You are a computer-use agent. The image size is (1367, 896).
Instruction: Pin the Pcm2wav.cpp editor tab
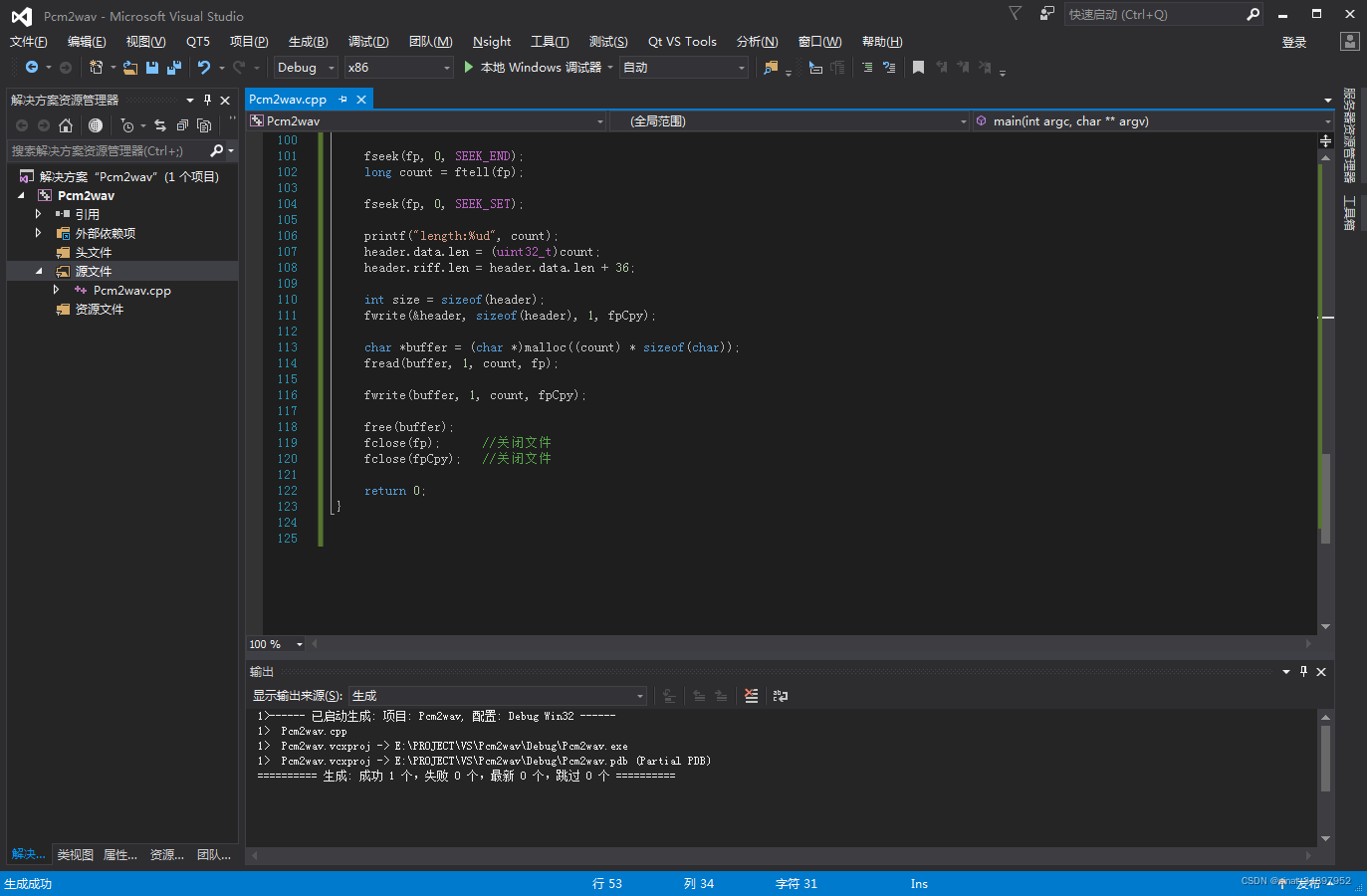(x=342, y=100)
